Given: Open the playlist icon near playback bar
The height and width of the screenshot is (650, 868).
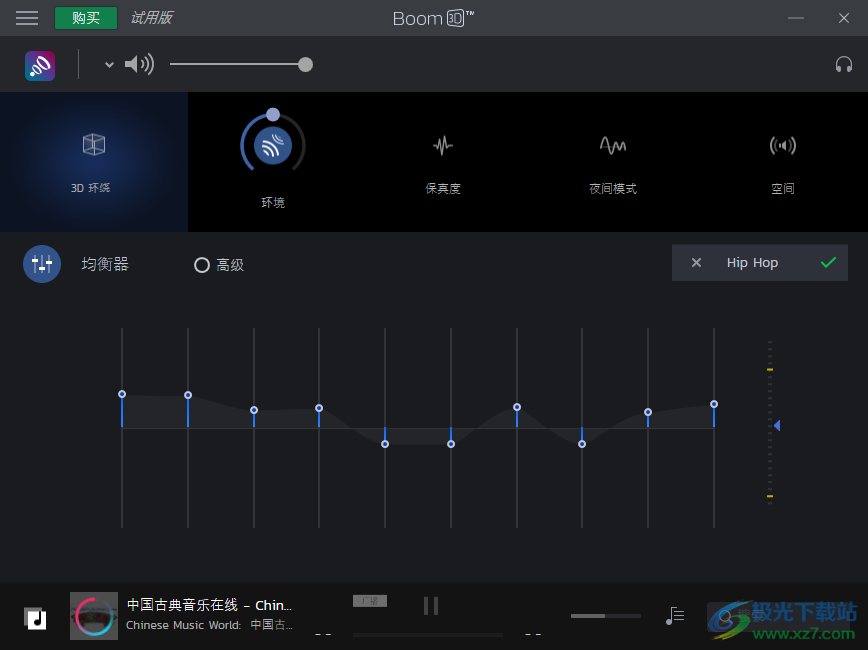Looking at the screenshot, I should [675, 616].
